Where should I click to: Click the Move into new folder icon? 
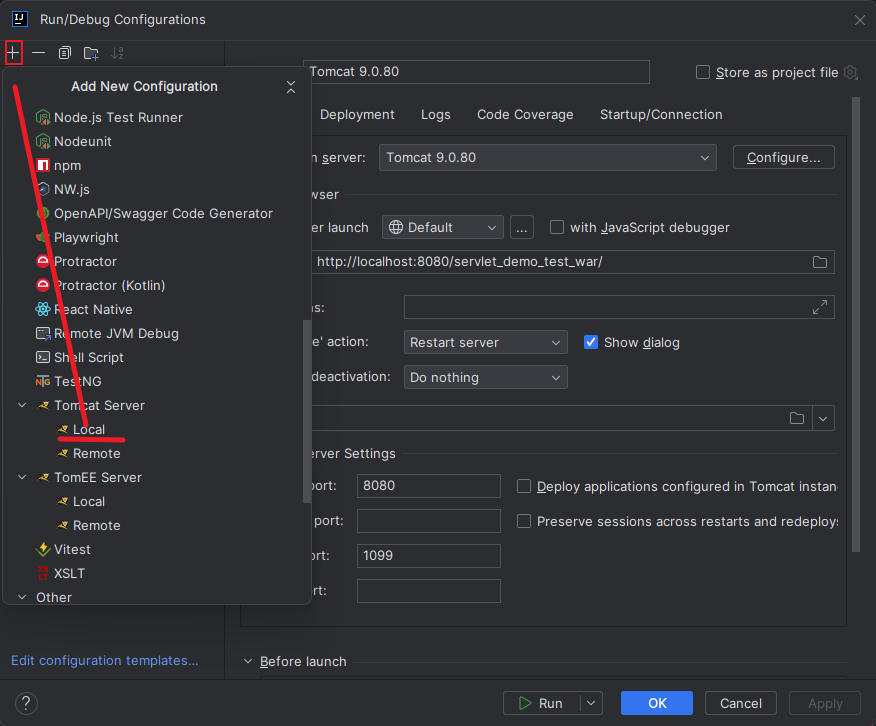[x=91, y=52]
